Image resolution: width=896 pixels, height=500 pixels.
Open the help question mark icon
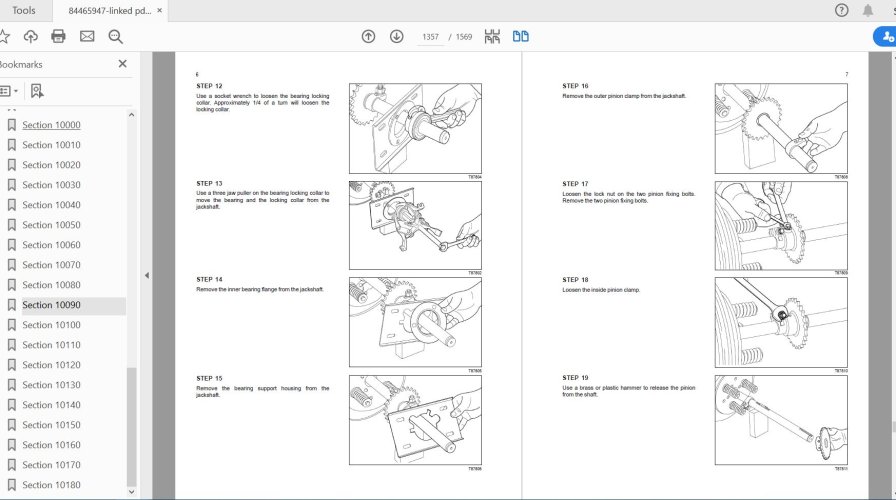tap(841, 10)
